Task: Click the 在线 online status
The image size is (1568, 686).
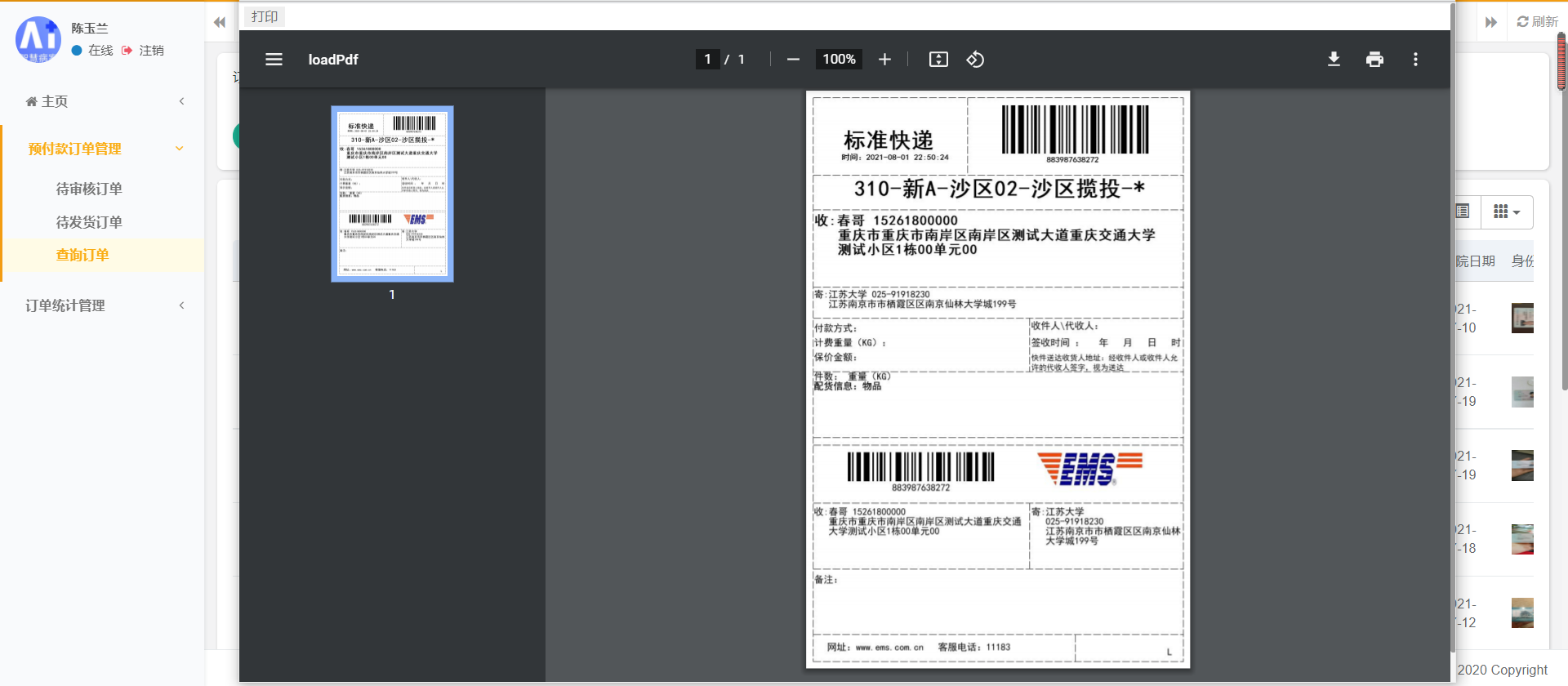Action: [x=92, y=51]
